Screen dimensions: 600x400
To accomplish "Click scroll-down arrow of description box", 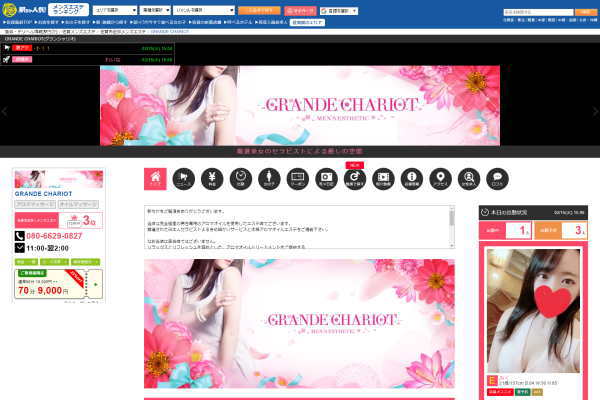I will tap(452, 246).
